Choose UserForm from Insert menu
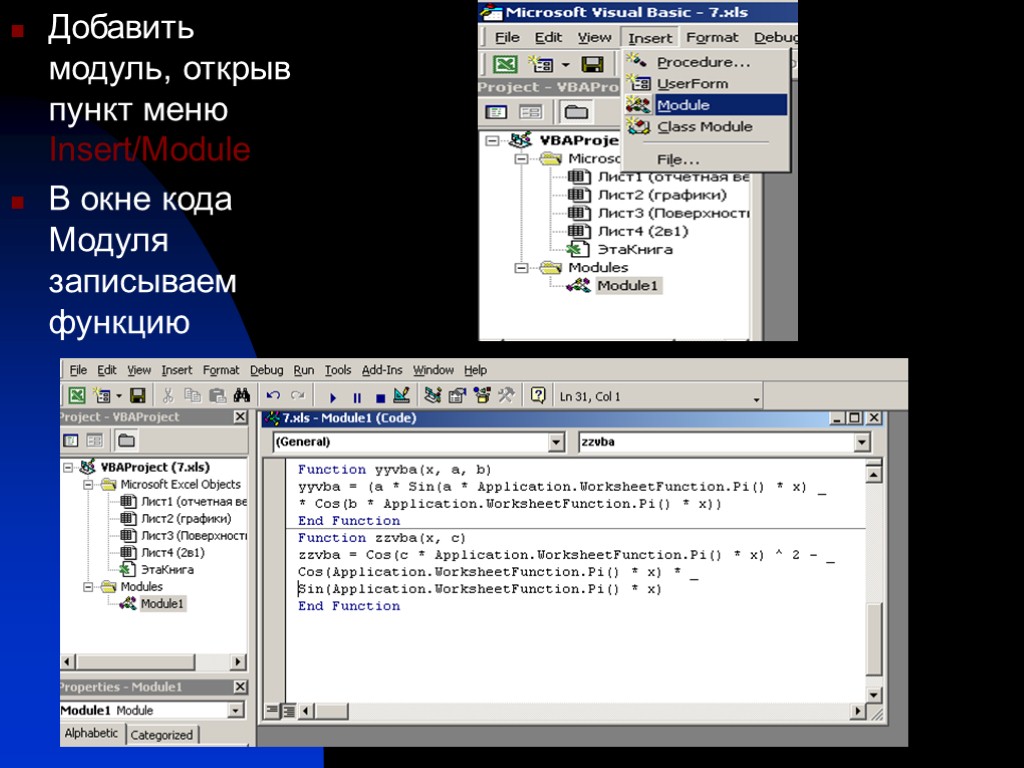This screenshot has width=1024, height=768. pos(706,84)
